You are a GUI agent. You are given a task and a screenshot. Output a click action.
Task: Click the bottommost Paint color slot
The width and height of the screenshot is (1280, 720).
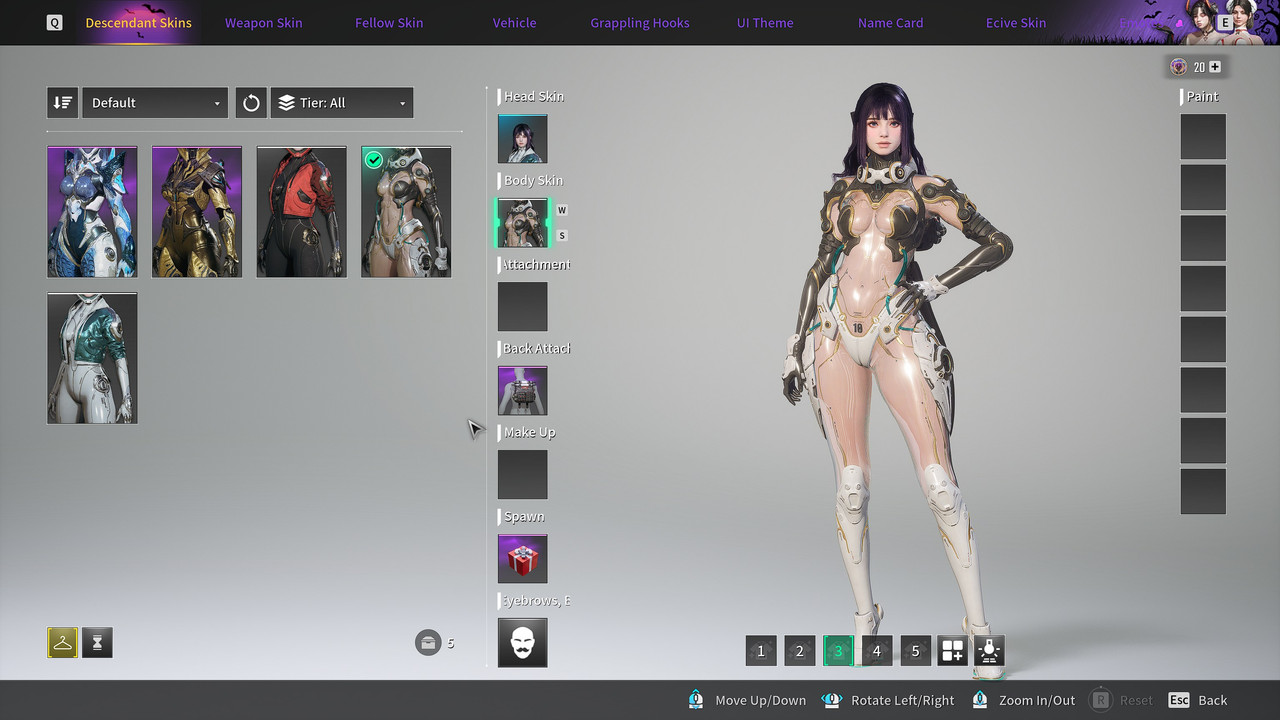click(x=1203, y=491)
